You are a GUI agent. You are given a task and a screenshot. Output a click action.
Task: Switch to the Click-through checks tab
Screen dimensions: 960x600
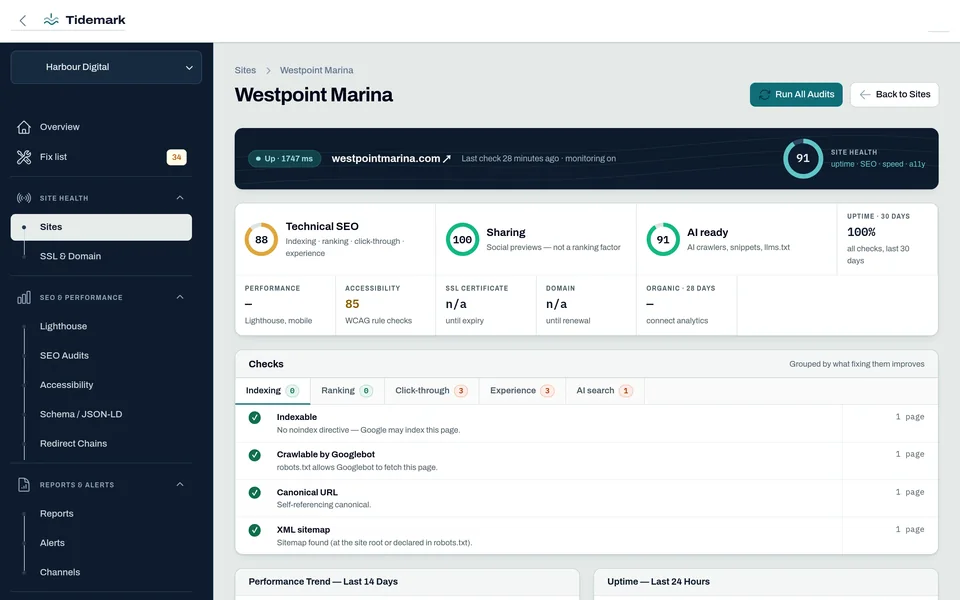pos(431,391)
